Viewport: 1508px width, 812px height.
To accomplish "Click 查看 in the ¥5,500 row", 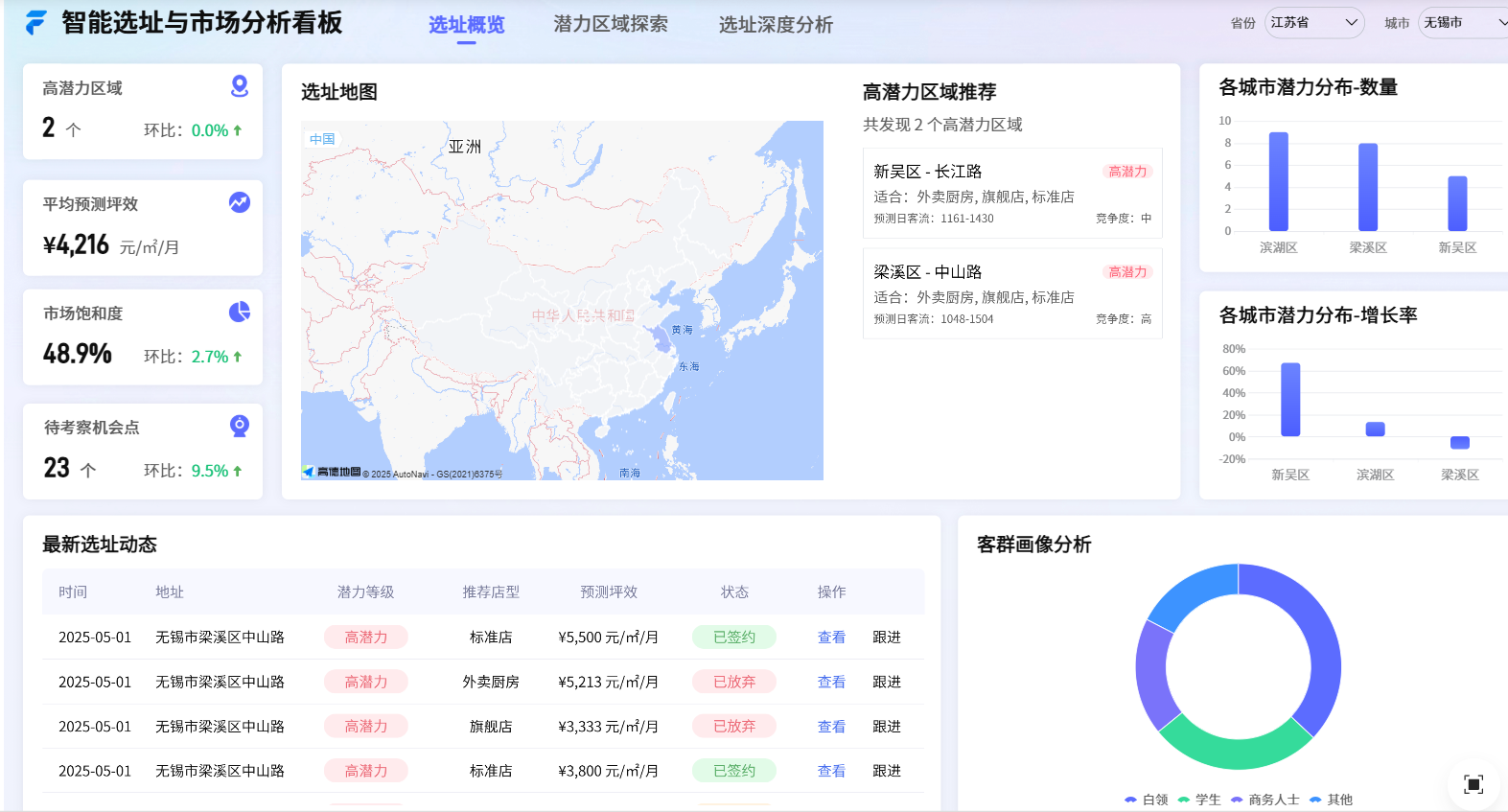I will click(831, 638).
